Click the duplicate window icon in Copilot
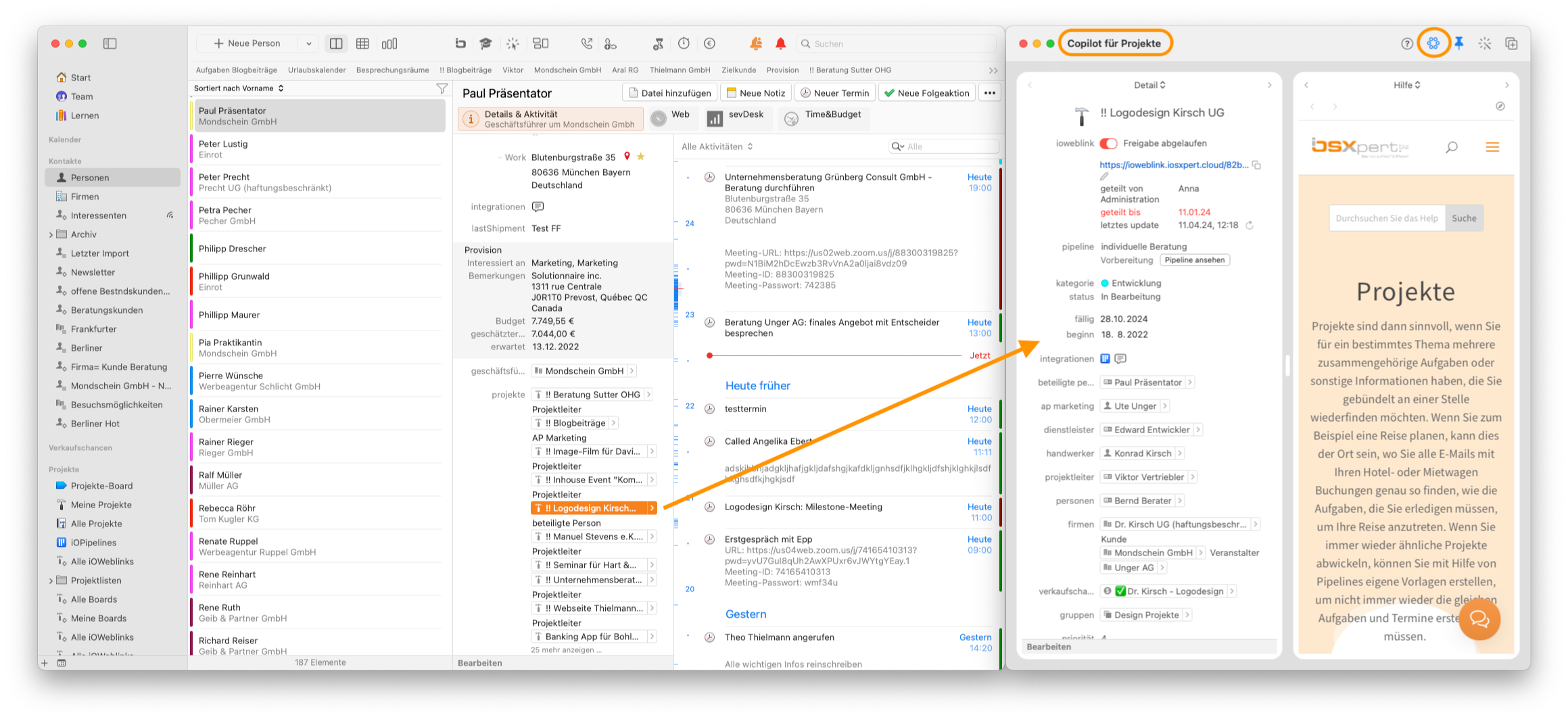This screenshot has height=713, width=1568. point(1511,43)
